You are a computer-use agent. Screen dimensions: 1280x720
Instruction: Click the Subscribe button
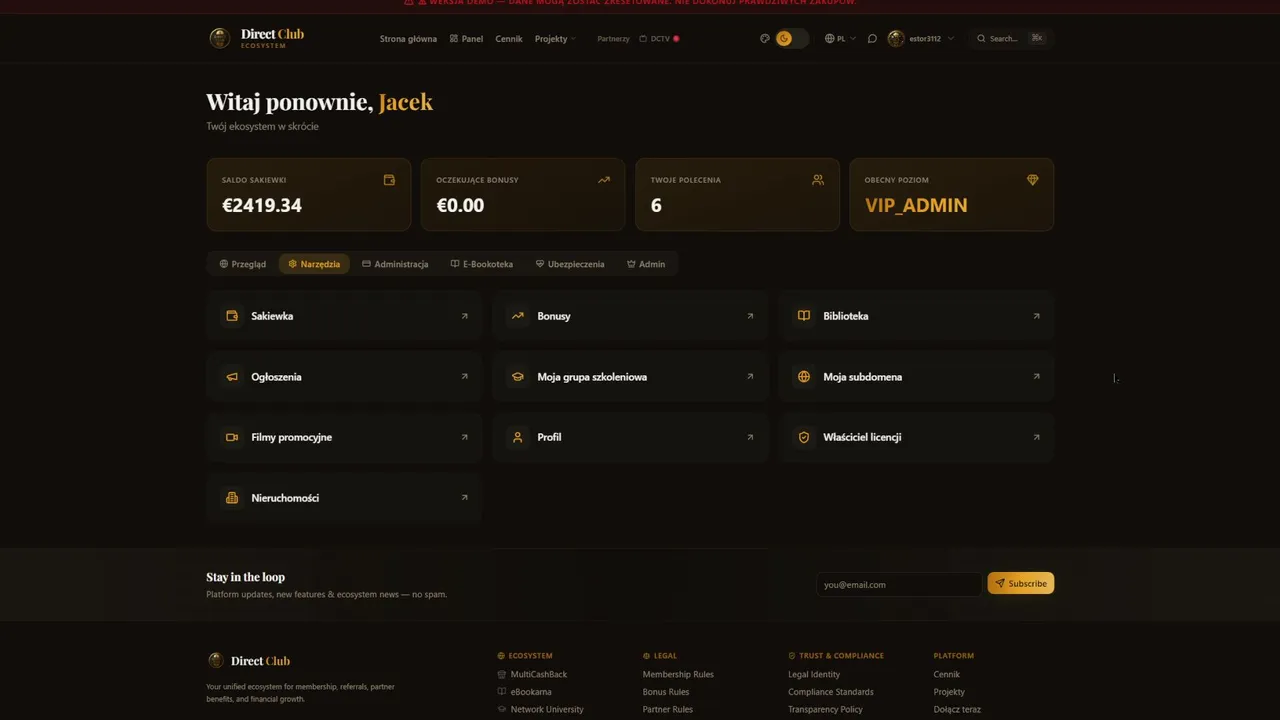click(1021, 583)
